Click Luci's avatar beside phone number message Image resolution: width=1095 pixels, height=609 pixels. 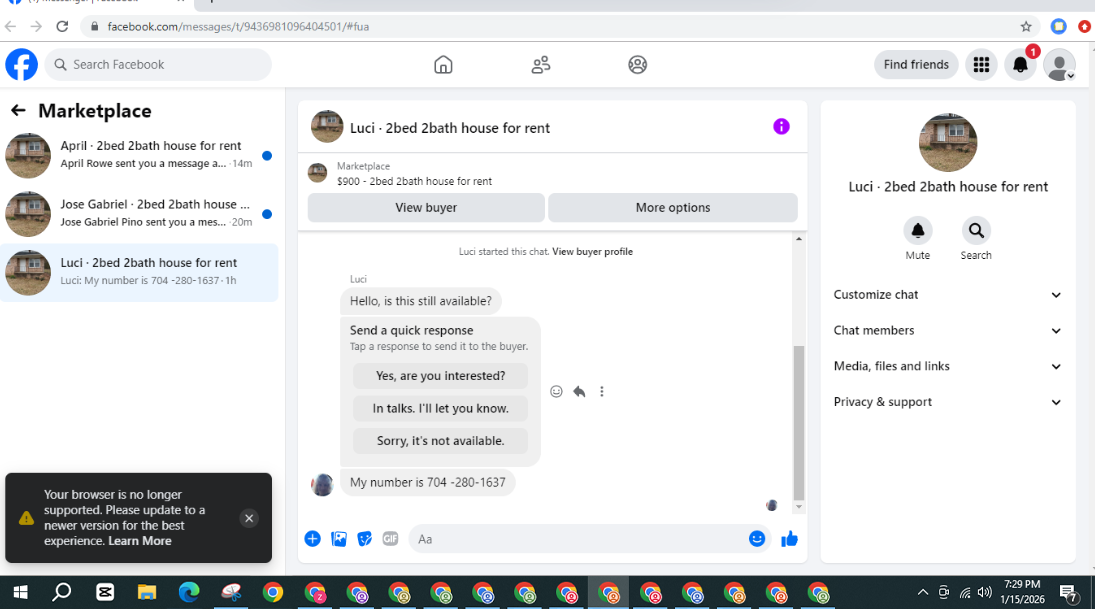[x=322, y=484]
